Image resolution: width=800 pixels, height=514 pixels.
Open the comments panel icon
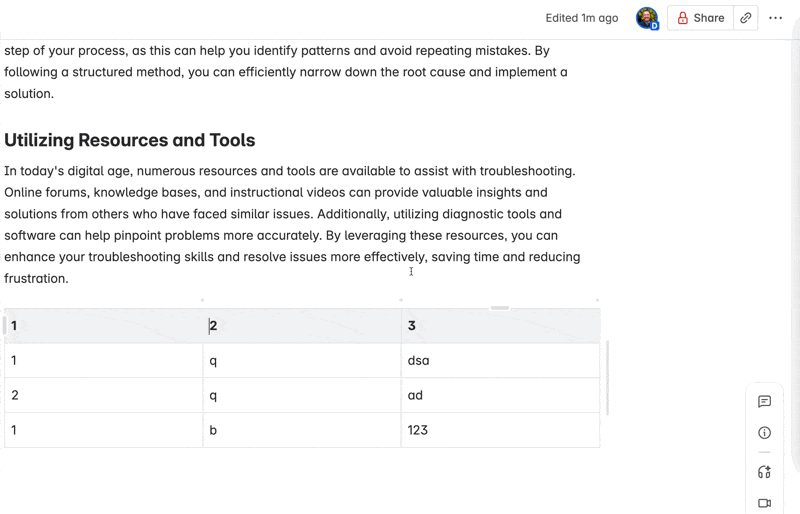(x=764, y=402)
